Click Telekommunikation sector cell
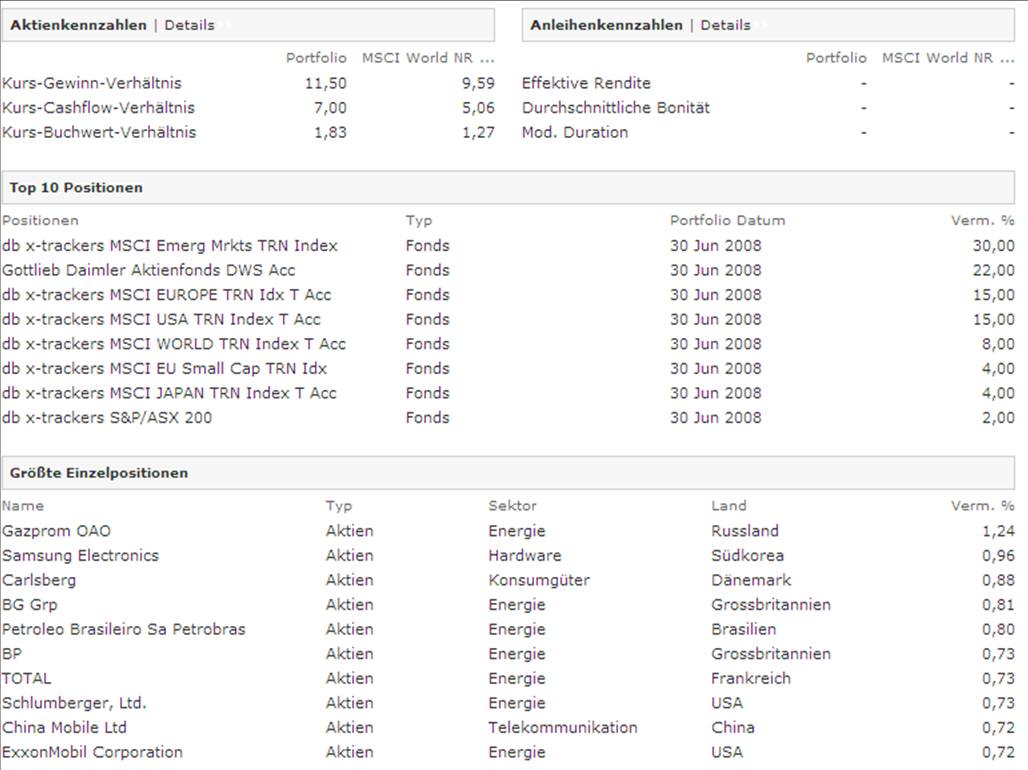Image resolution: width=1028 pixels, height=770 pixels. (x=563, y=728)
